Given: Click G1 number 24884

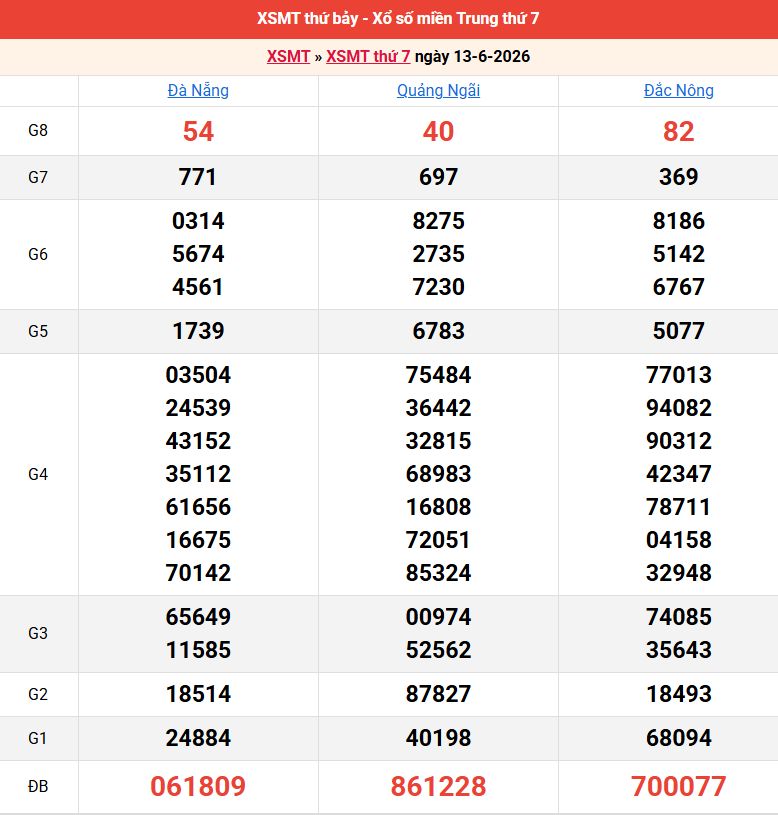Looking at the screenshot, I should click(x=198, y=738).
